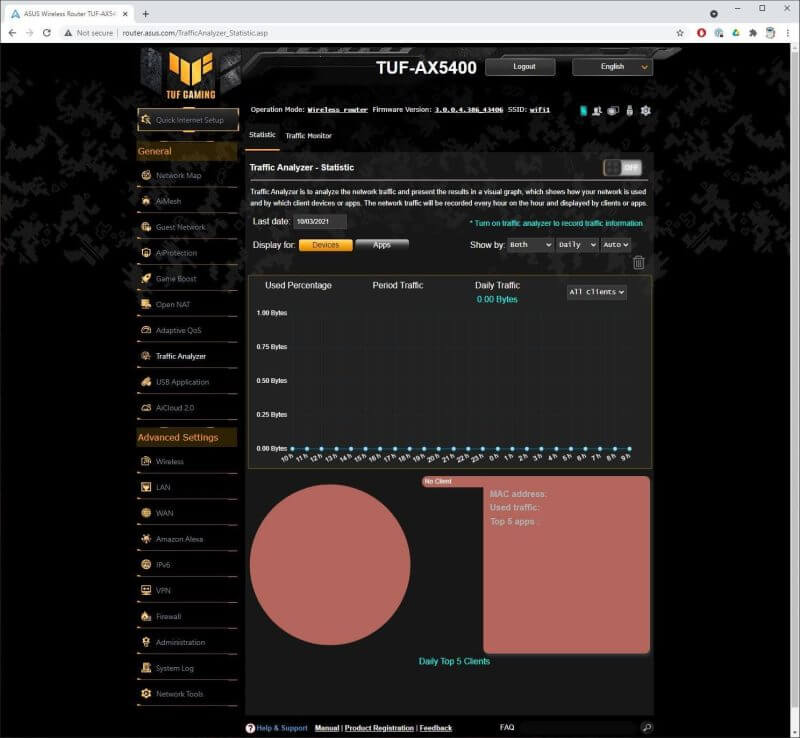Toggle the Traffic Analyzer statistic switch on
The height and width of the screenshot is (738, 800).
point(622,167)
